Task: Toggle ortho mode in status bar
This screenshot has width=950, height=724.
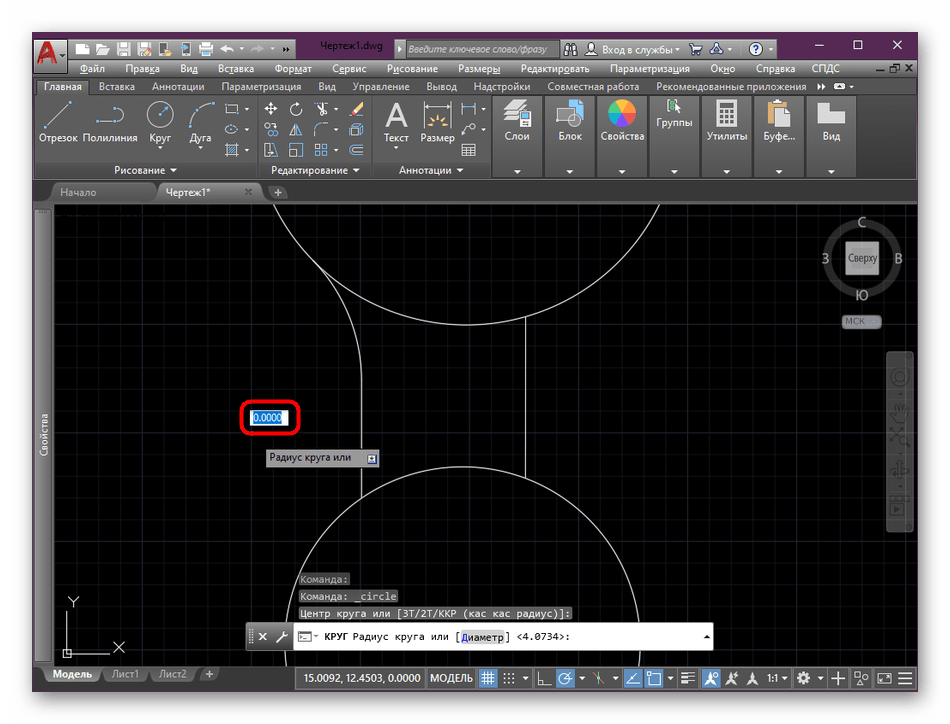Action: click(543, 678)
